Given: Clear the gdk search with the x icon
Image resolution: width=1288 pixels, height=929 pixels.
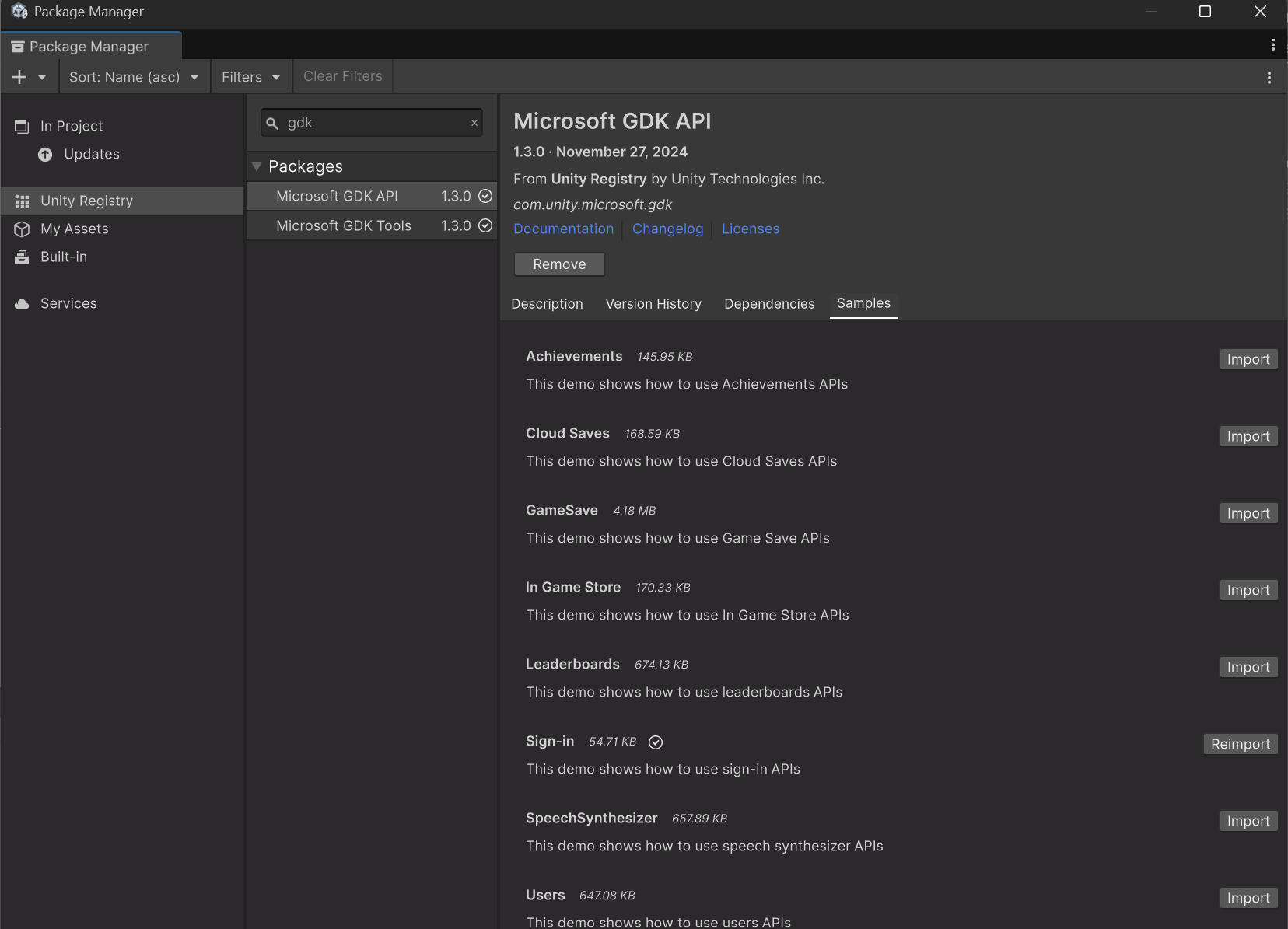Looking at the screenshot, I should [x=474, y=122].
